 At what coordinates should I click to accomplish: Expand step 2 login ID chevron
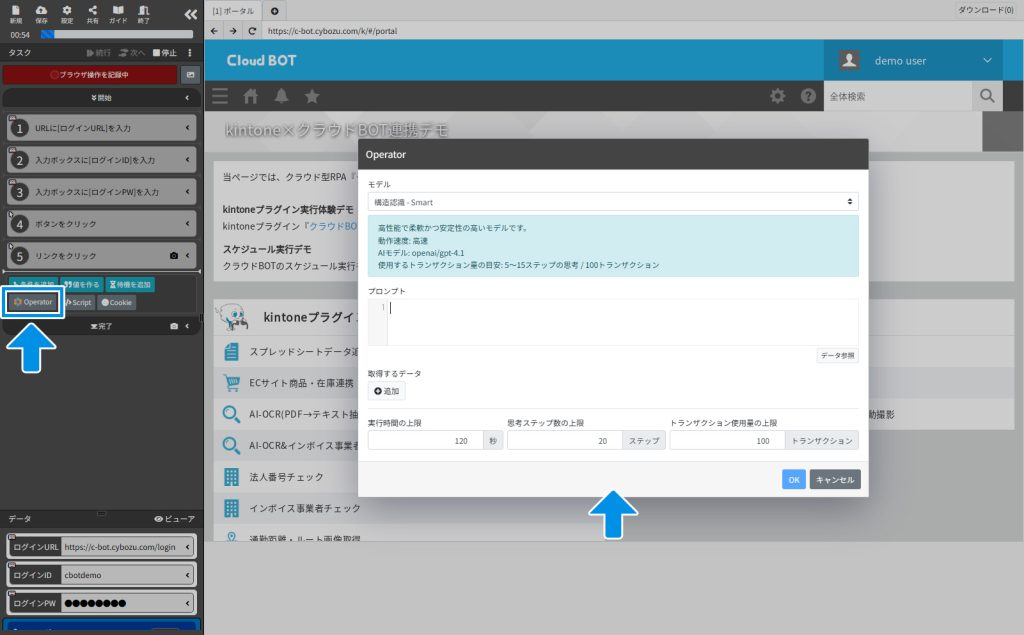[x=187, y=160]
